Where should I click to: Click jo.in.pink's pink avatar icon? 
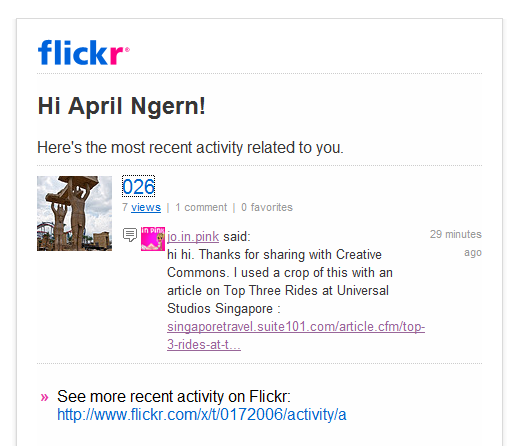(x=153, y=239)
